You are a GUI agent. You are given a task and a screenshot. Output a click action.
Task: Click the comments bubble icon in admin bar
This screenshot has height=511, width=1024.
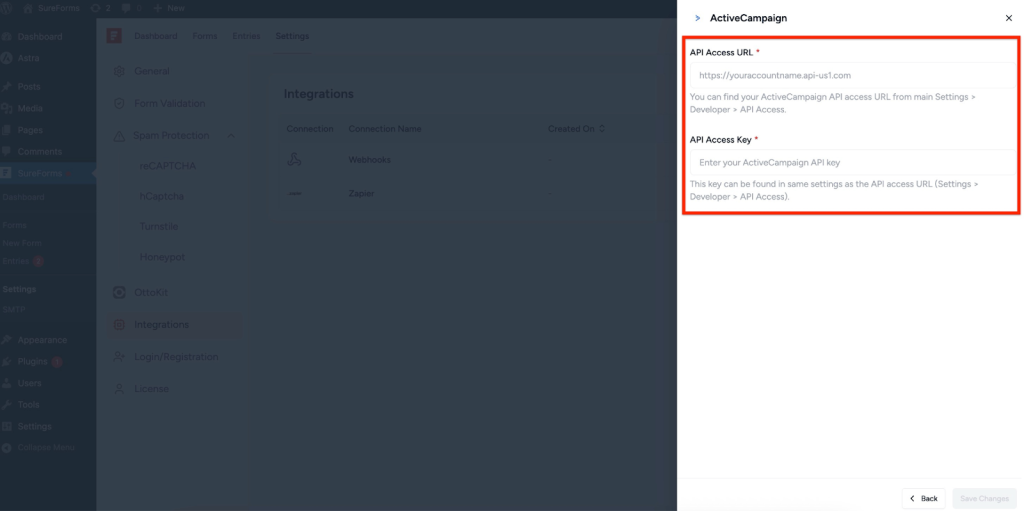[125, 8]
